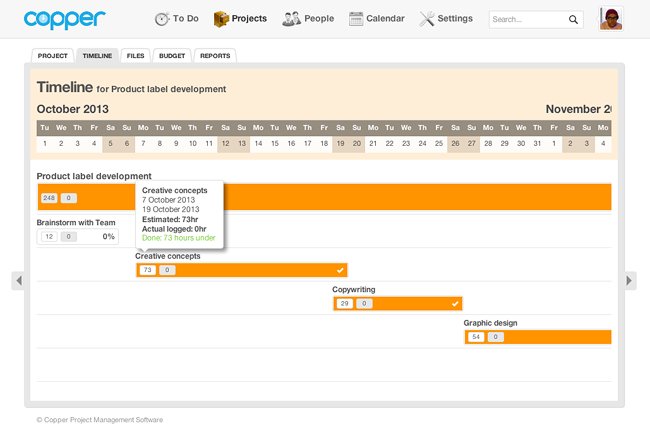Image resolution: width=650 pixels, height=438 pixels.
Task: Switch to the PROJECT tab
Action: pos(53,56)
